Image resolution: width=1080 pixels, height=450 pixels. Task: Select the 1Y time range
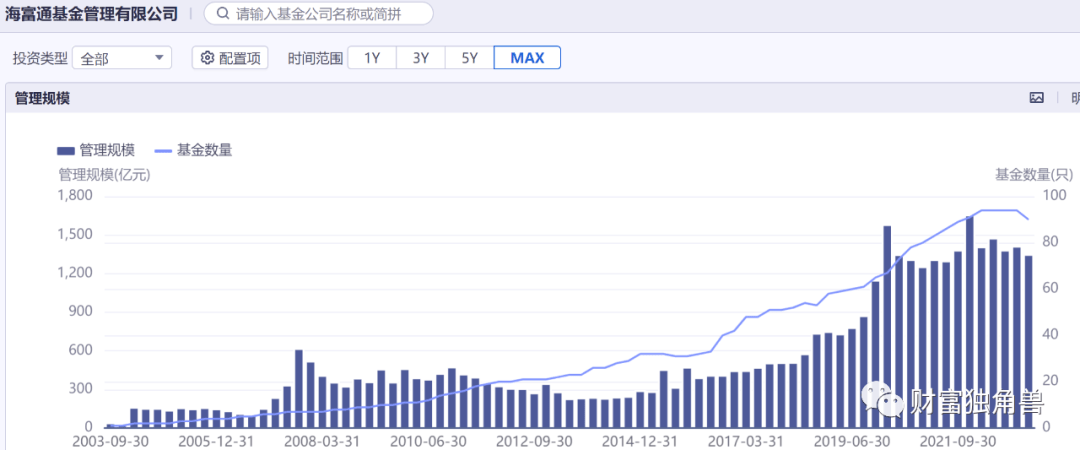click(372, 58)
